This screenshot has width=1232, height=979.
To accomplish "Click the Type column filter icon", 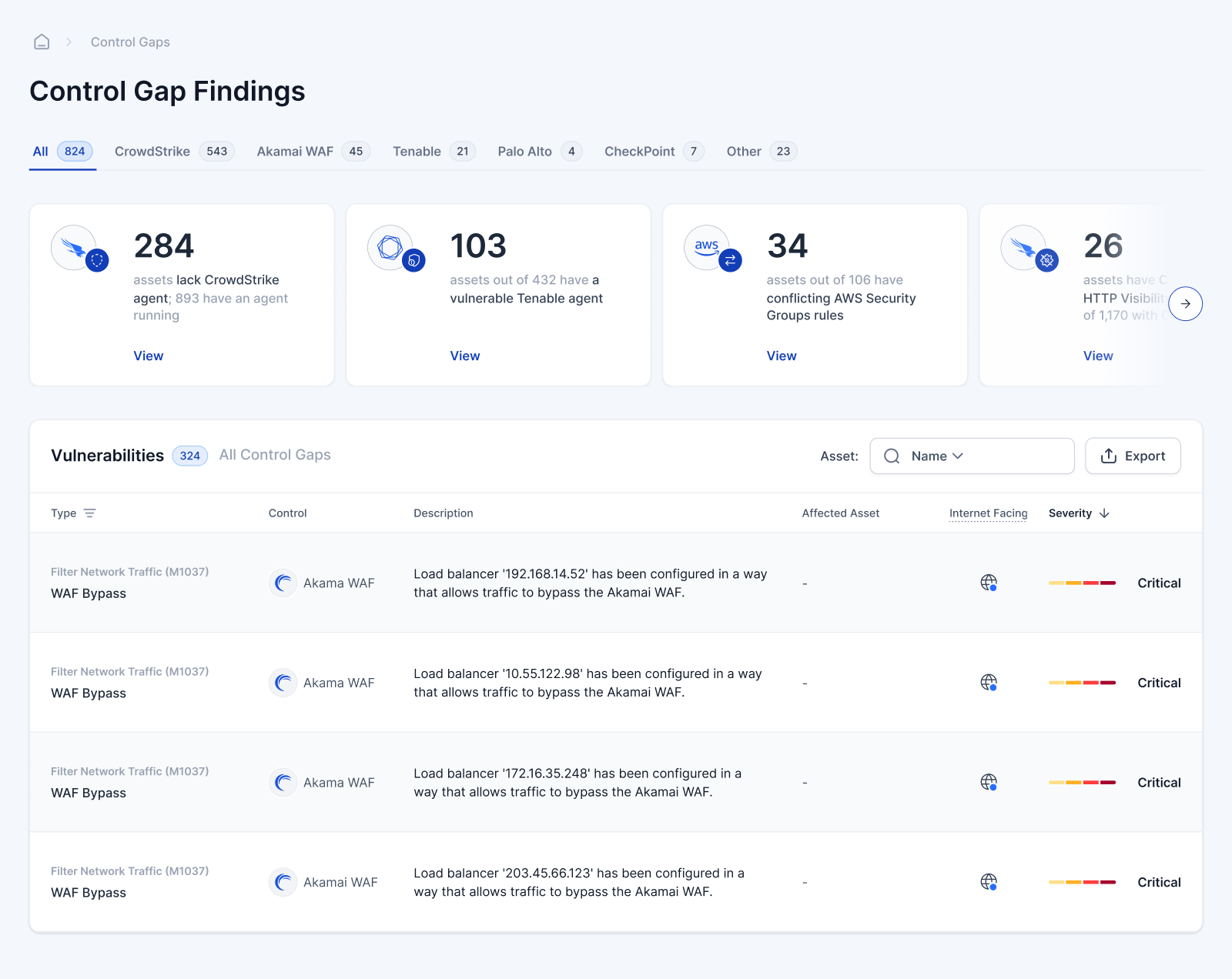I will click(89, 513).
